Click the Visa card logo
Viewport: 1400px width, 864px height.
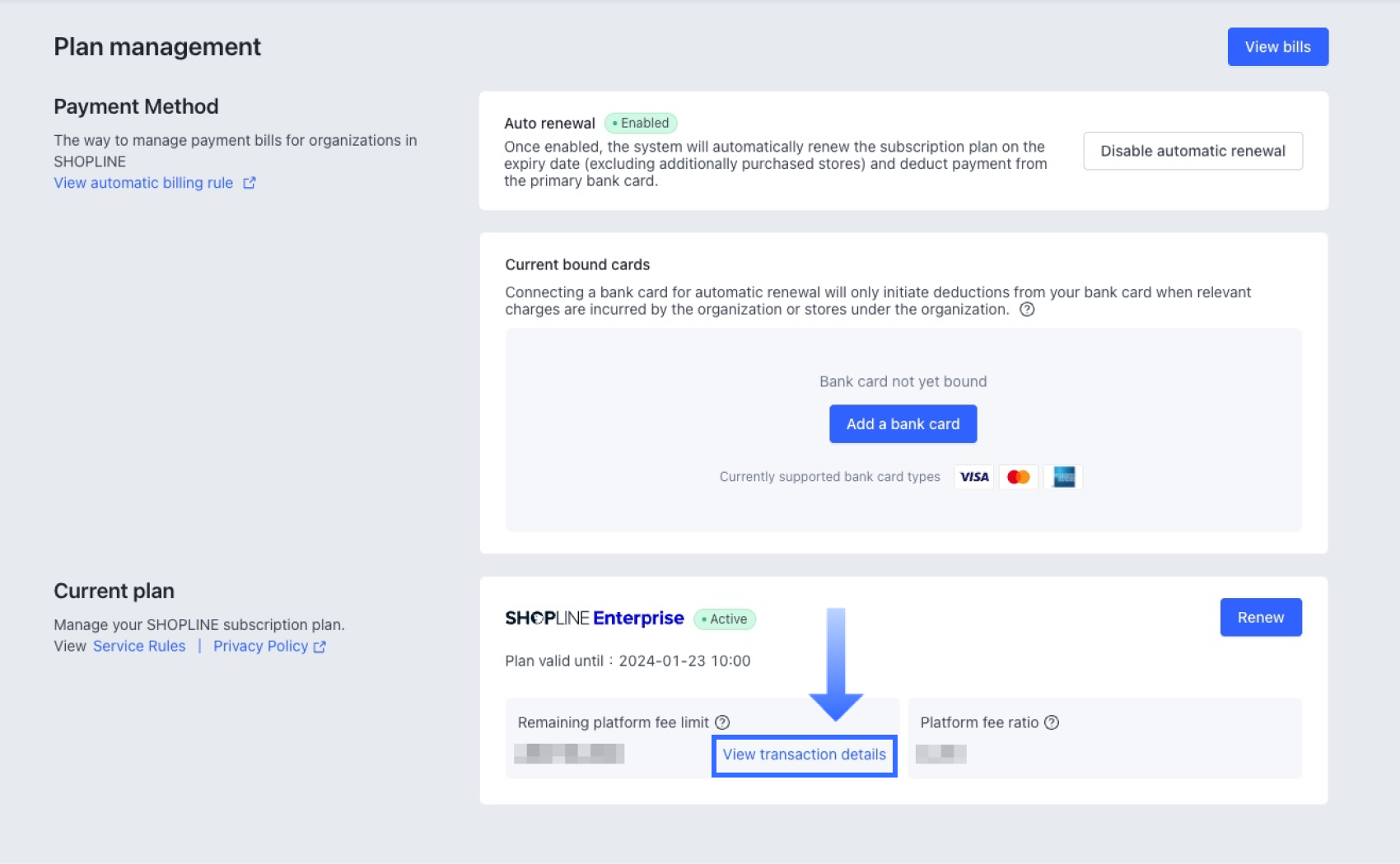pyautogui.click(x=974, y=477)
